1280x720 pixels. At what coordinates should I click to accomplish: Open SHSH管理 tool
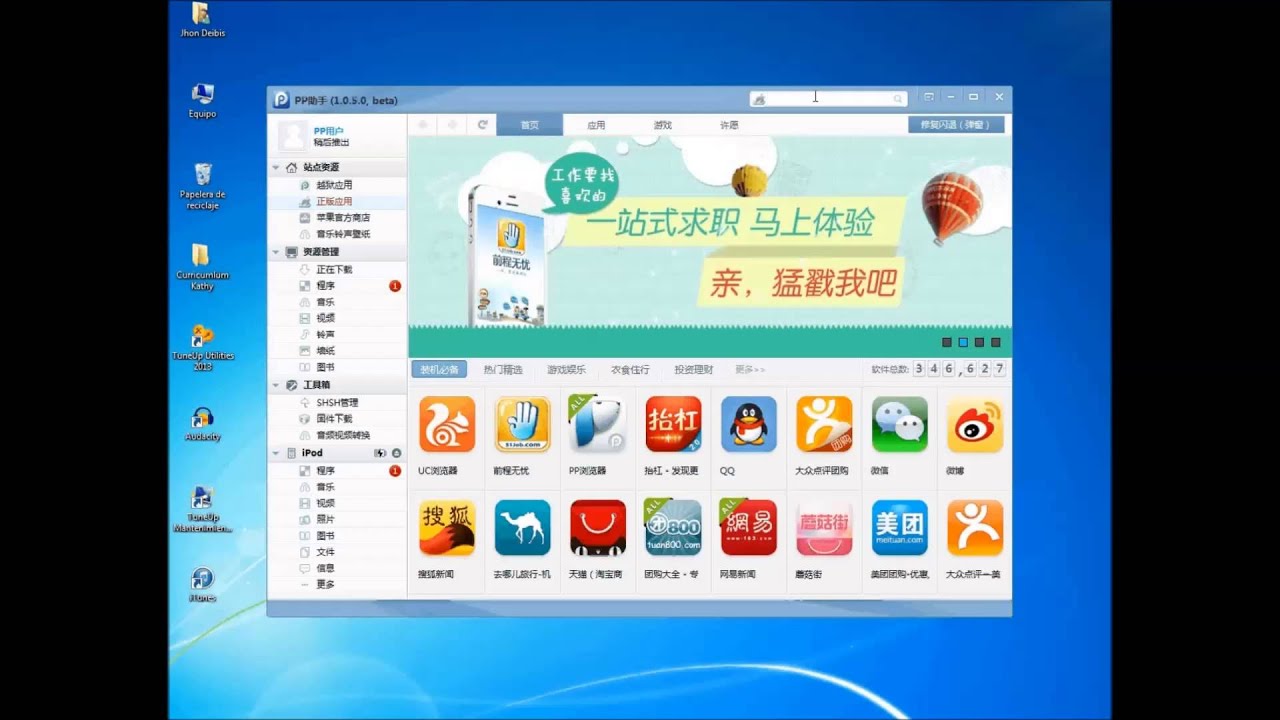point(337,403)
